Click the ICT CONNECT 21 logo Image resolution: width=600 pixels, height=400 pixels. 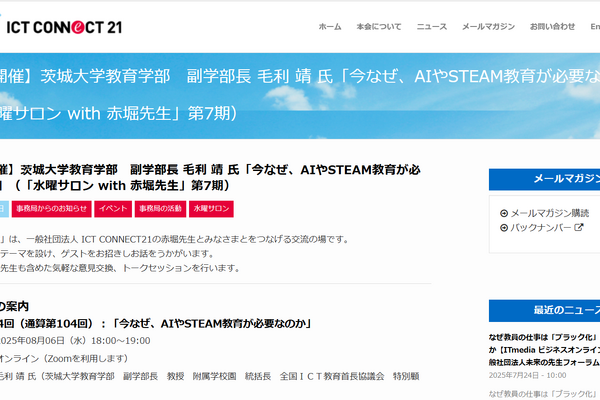(x=63, y=27)
